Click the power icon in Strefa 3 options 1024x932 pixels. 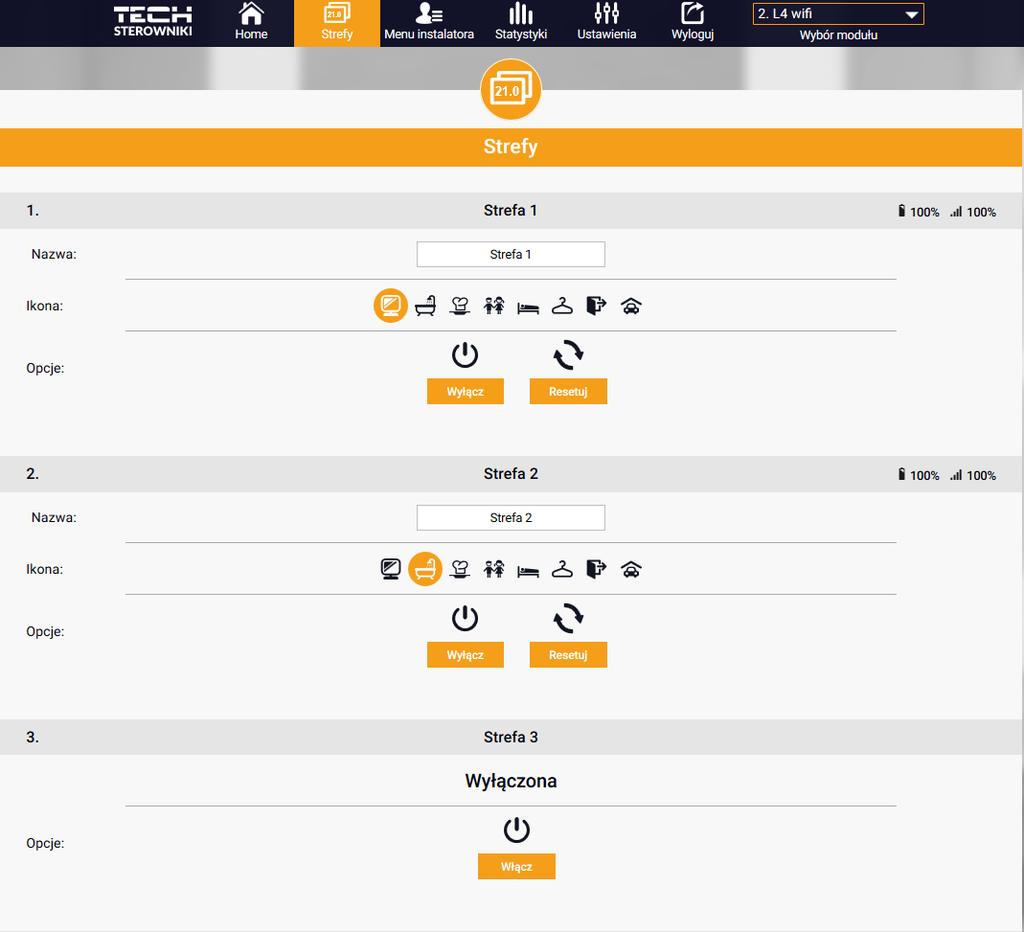pyautogui.click(x=517, y=830)
